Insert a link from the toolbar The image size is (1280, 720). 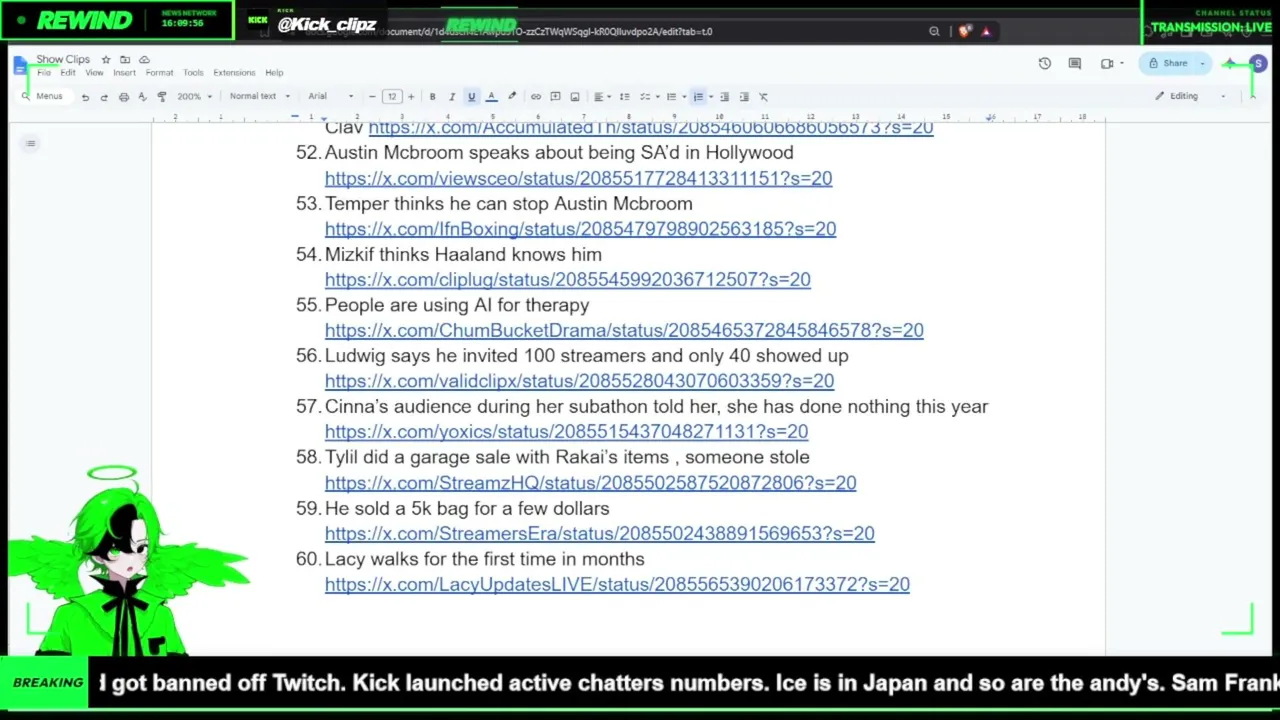[x=536, y=97]
